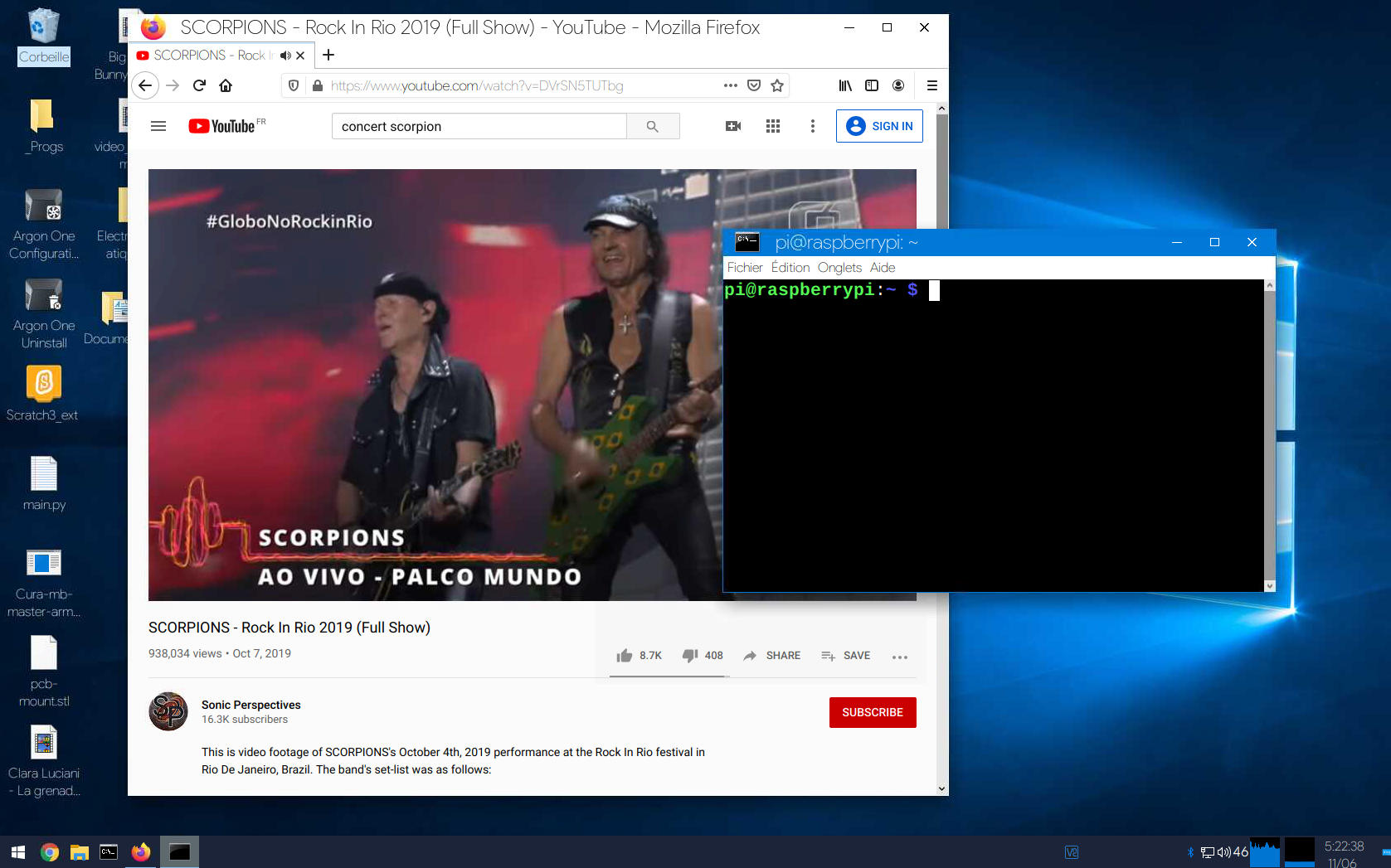
Task: Open file manager from the taskbar
Action: coord(80,851)
